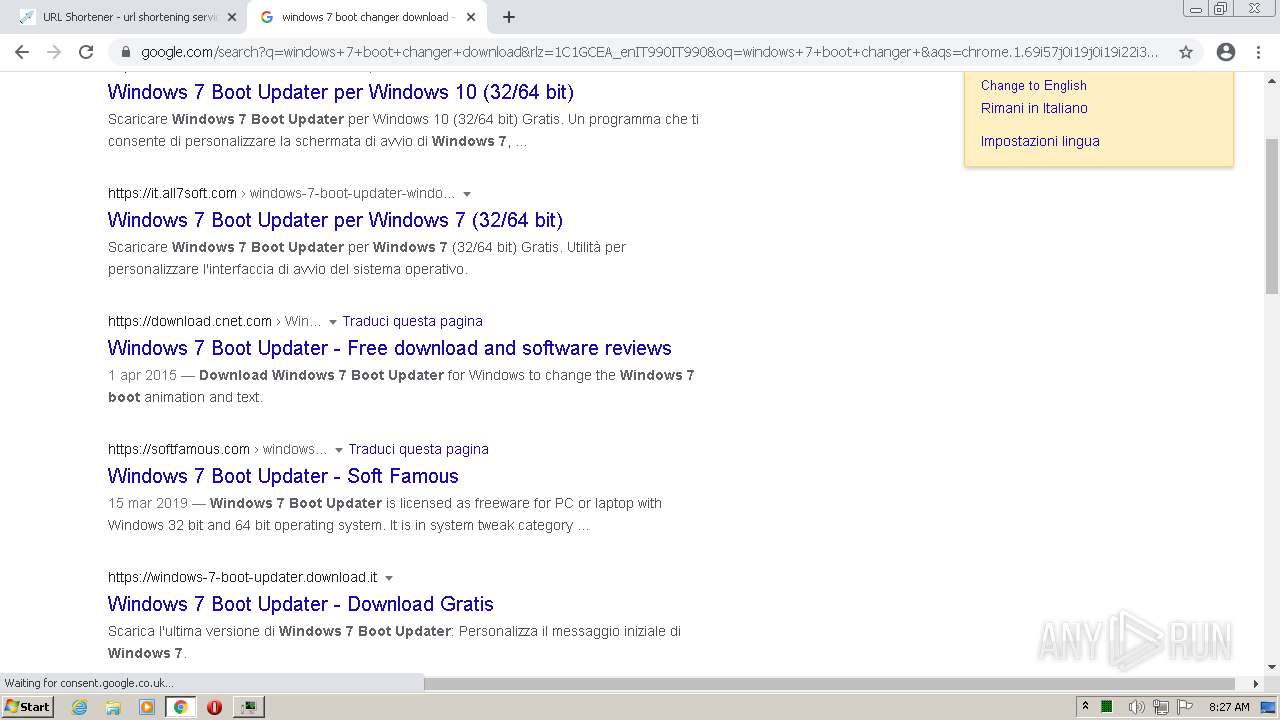This screenshot has width=1280, height=720.
Task: Click the address bar URL field
Action: point(649,52)
